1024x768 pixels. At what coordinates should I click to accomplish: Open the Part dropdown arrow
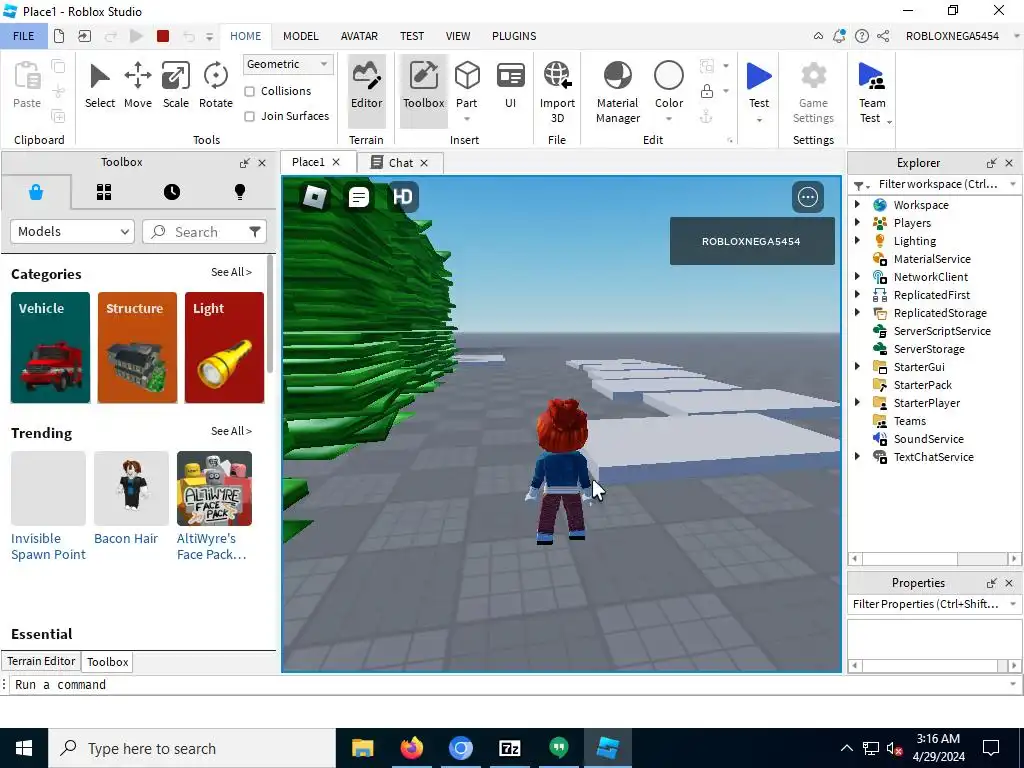coord(467,119)
